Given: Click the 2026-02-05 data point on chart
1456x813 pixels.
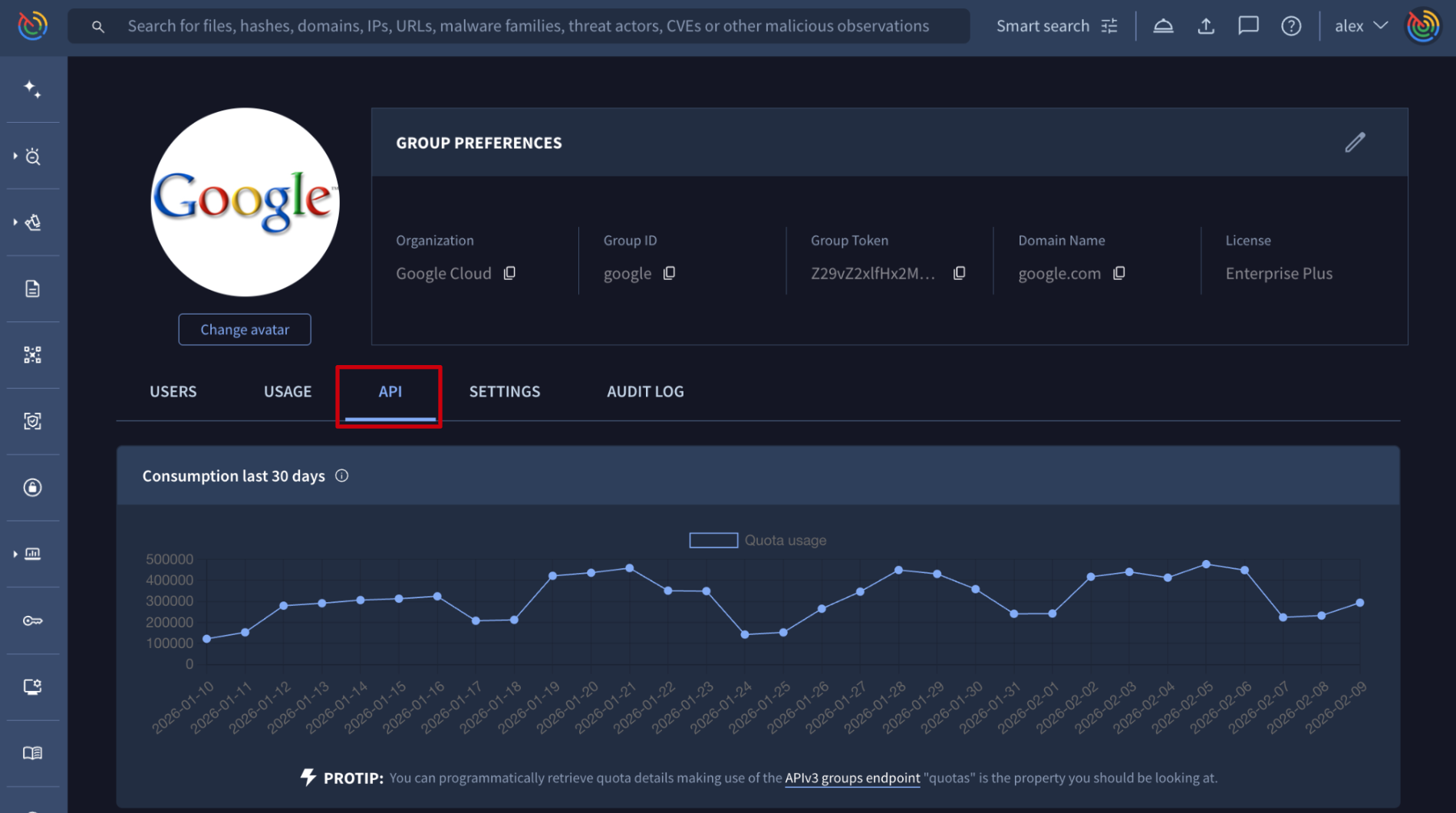Looking at the screenshot, I should click(1206, 564).
